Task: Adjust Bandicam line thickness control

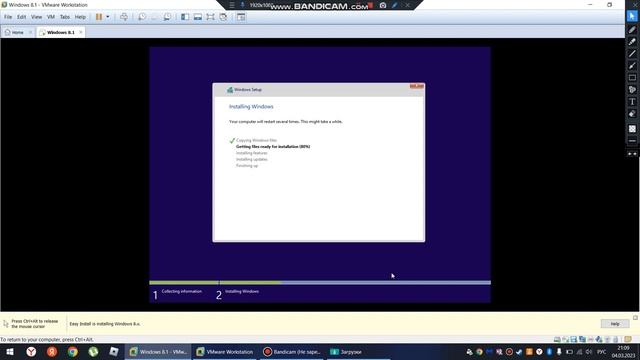Action: [x=632, y=141]
